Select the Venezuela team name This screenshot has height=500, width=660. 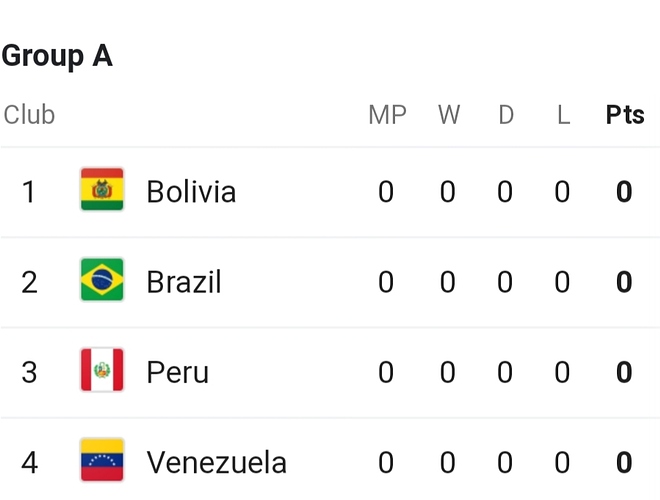pos(216,462)
